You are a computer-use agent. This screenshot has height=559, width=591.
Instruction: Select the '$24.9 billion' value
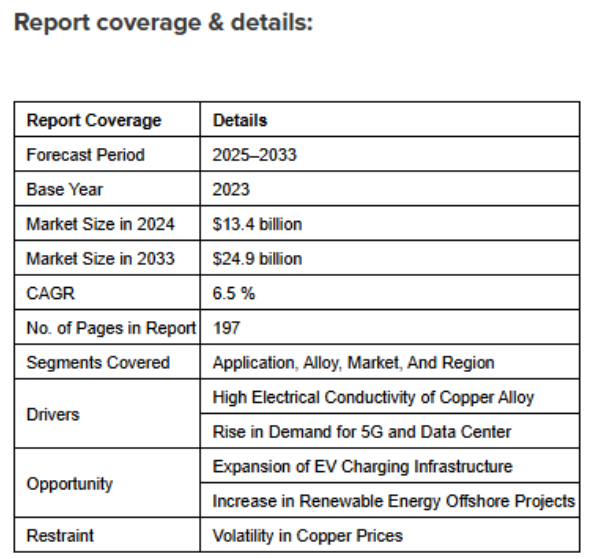(x=257, y=259)
